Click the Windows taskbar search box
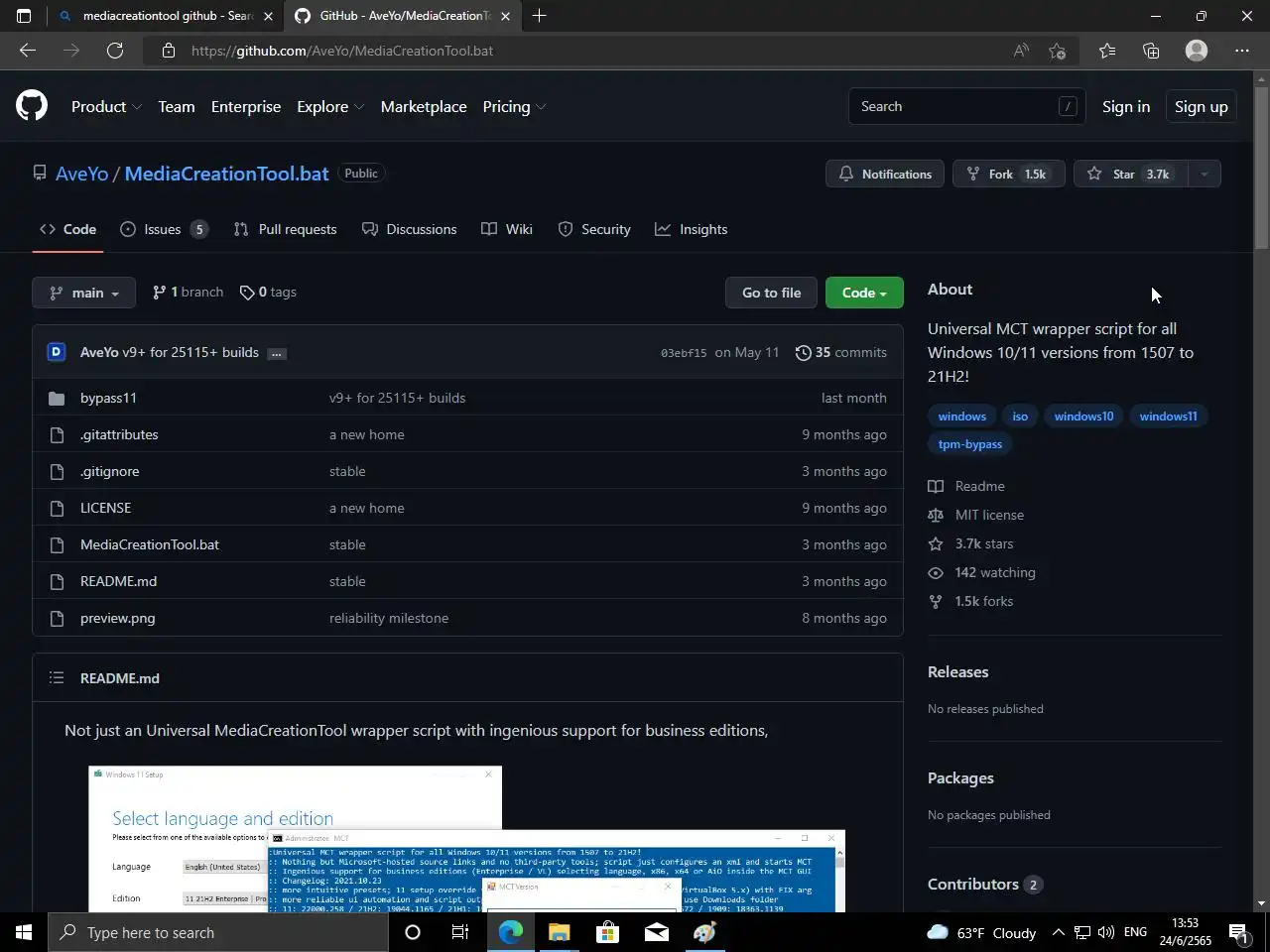 pyautogui.click(x=218, y=932)
